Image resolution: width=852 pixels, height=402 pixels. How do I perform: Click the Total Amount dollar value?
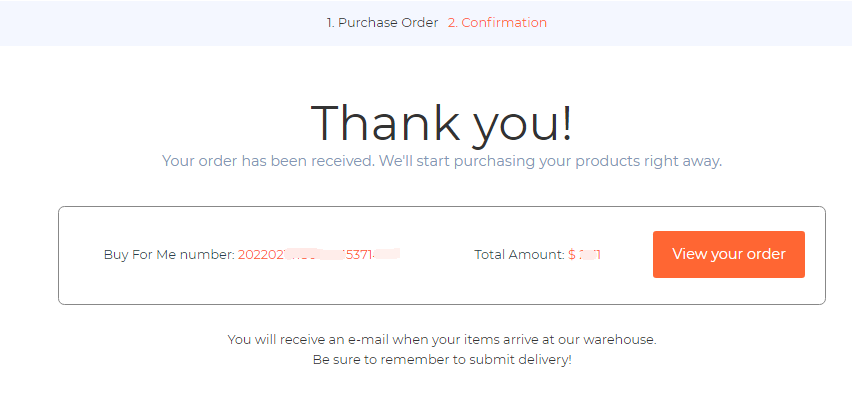tap(584, 254)
